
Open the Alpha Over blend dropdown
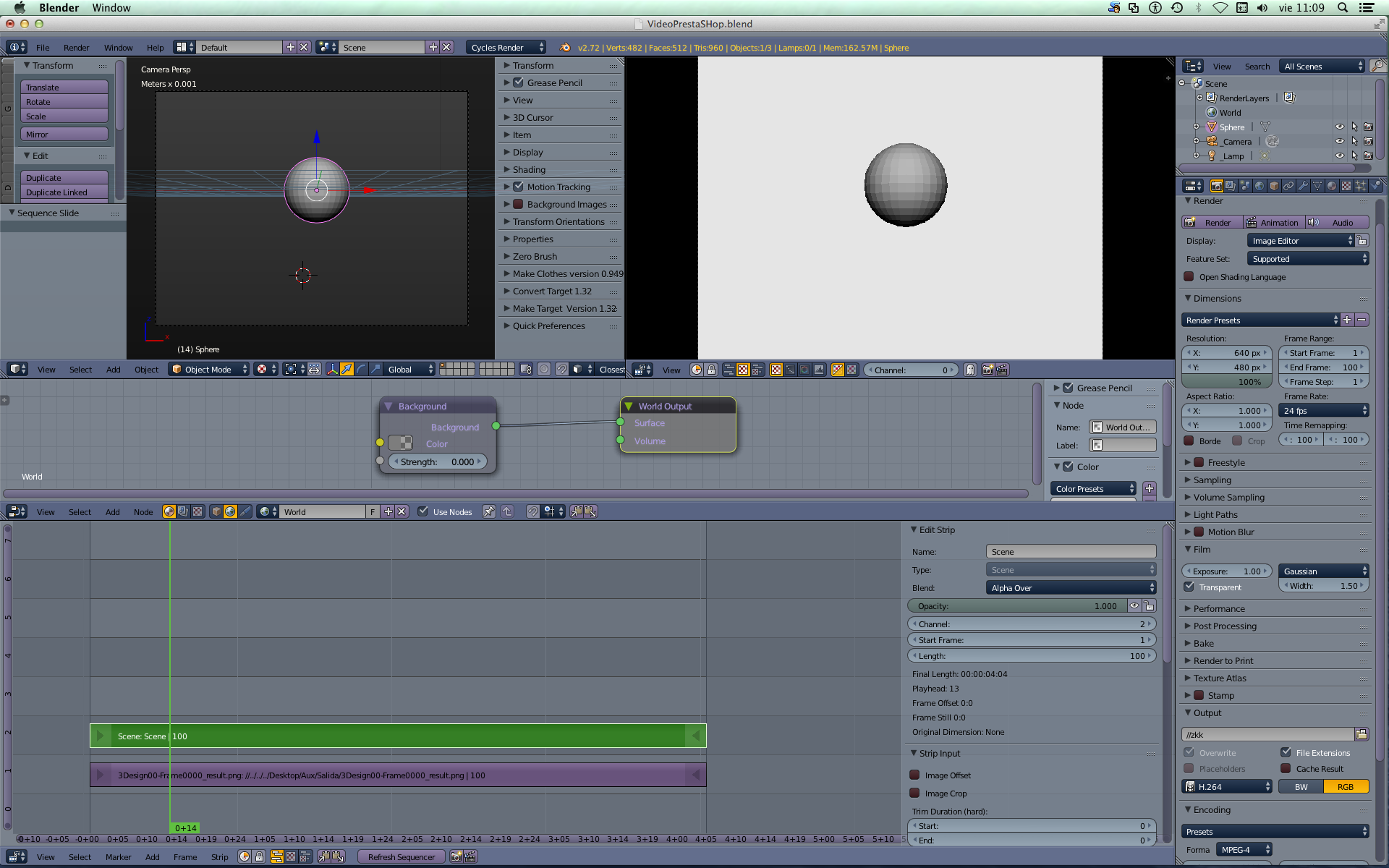[1070, 588]
